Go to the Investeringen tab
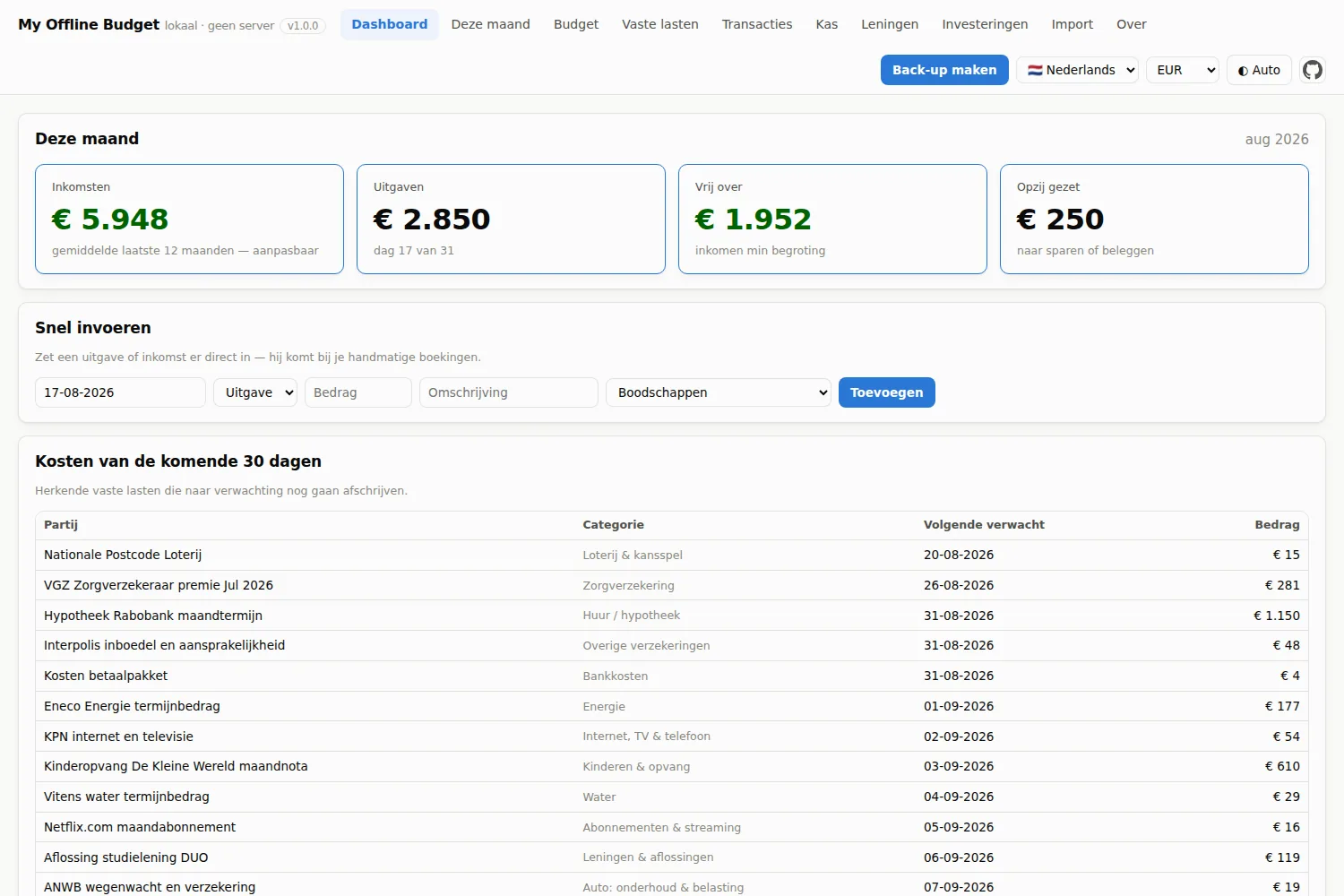Screen dimensions: 1344x896 [985, 24]
